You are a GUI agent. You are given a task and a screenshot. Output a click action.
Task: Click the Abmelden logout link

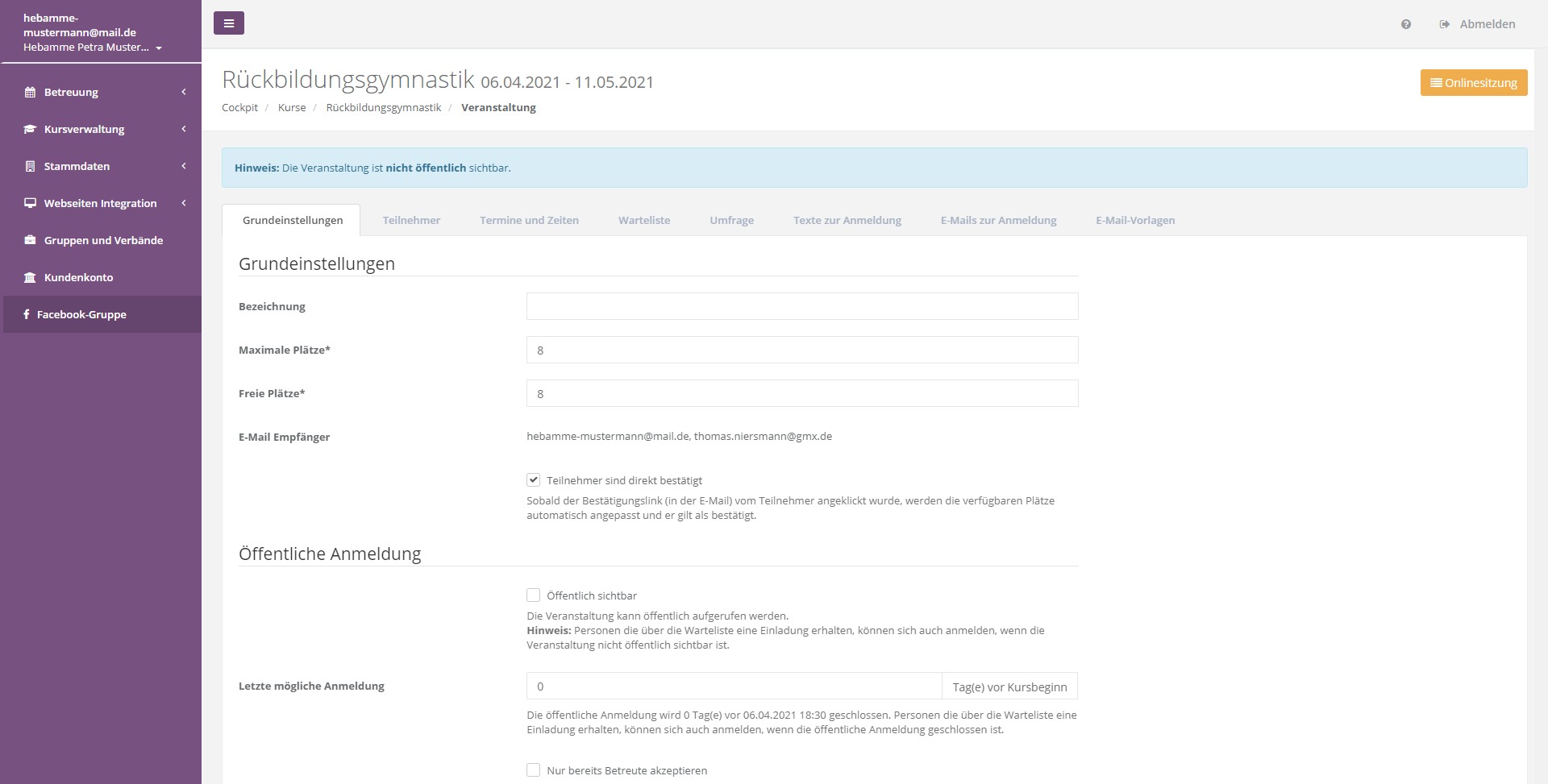click(1478, 24)
